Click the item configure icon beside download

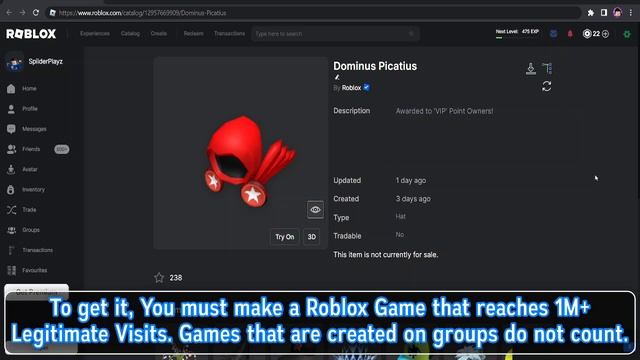pyautogui.click(x=547, y=68)
